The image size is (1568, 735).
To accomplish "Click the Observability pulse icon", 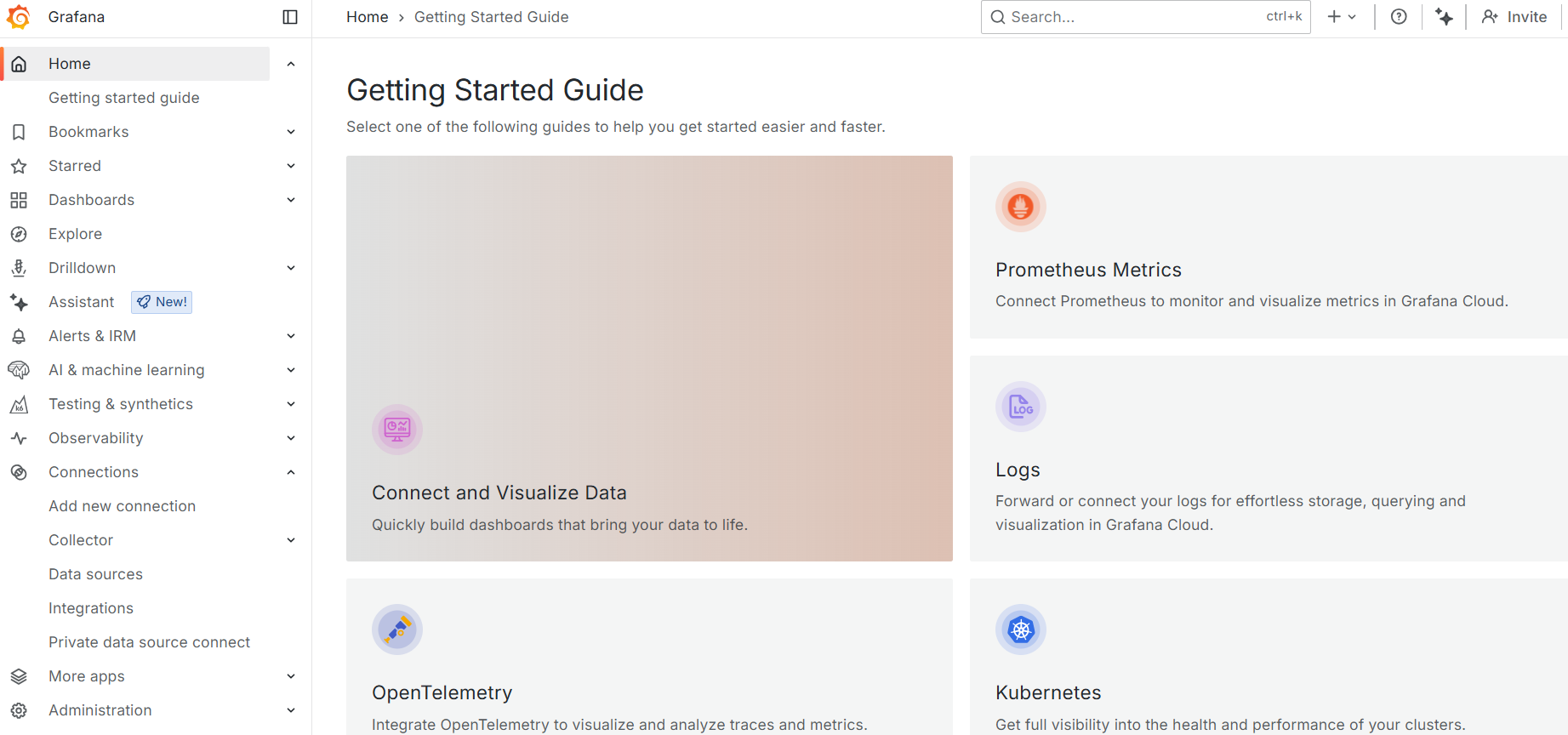I will 19,438.
